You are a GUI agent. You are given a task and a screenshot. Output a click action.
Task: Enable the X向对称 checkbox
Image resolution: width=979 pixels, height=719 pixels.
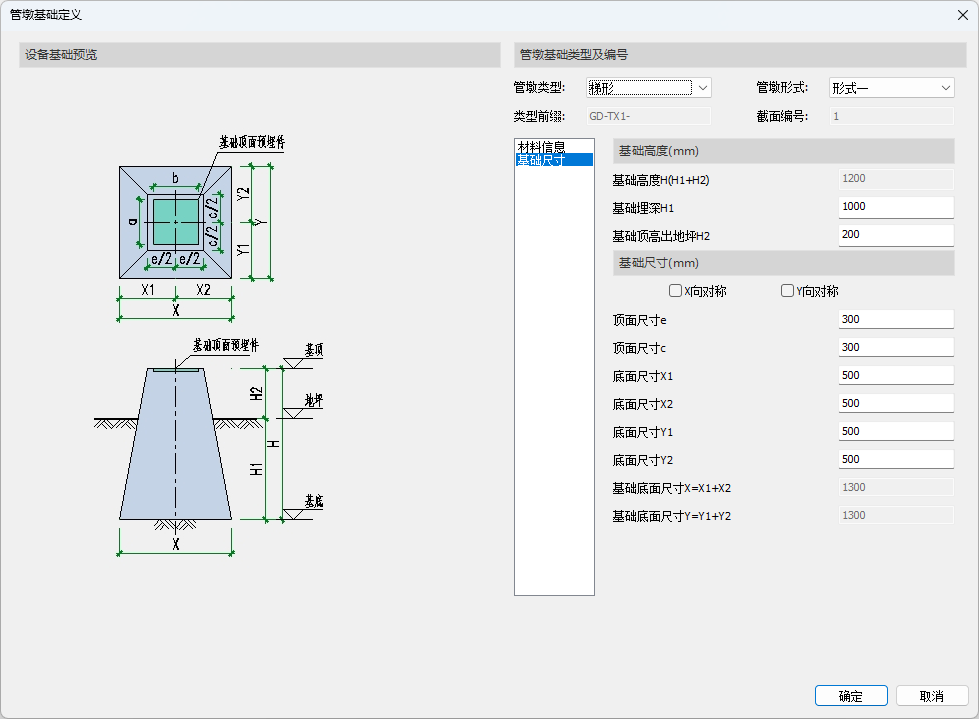[675, 291]
